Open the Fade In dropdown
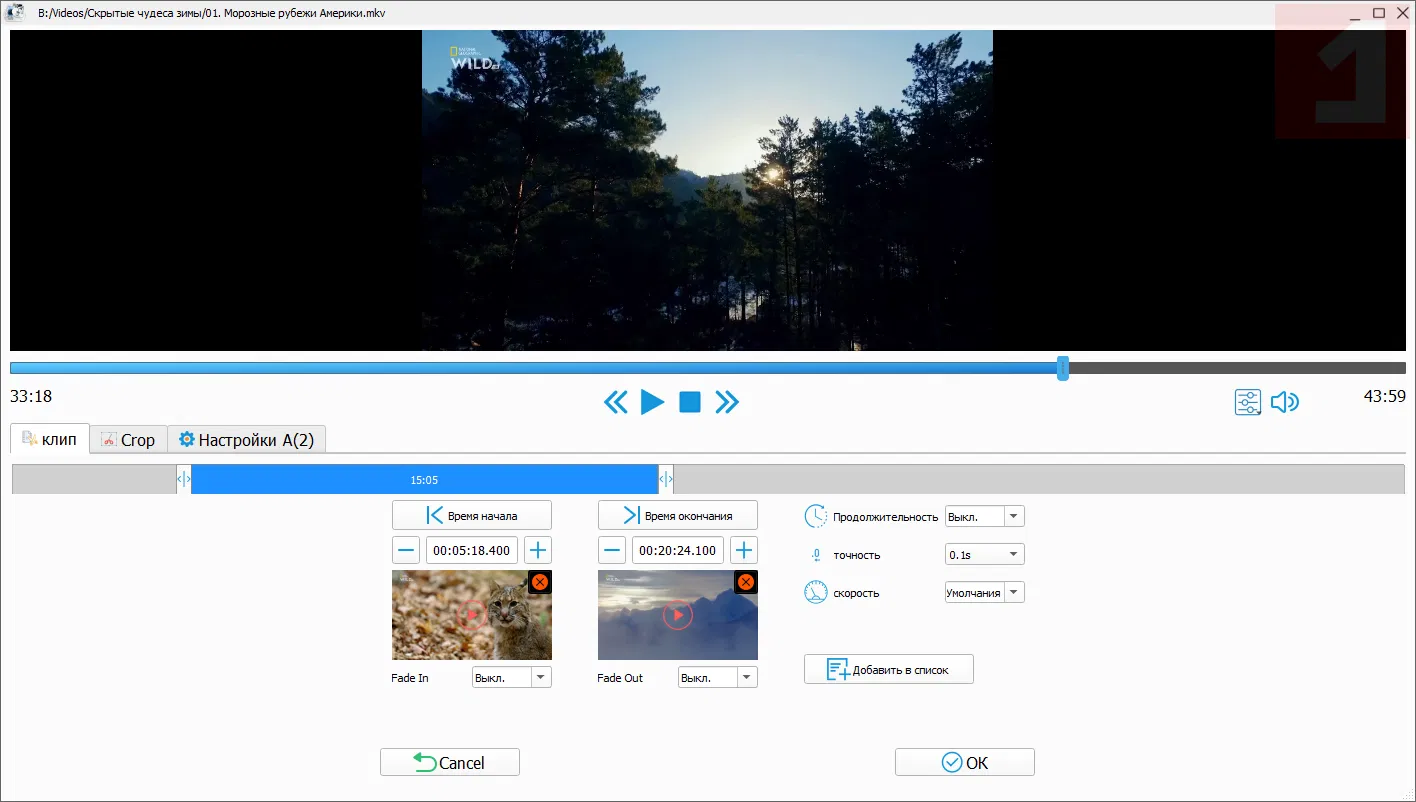The image size is (1416, 802). [511, 678]
